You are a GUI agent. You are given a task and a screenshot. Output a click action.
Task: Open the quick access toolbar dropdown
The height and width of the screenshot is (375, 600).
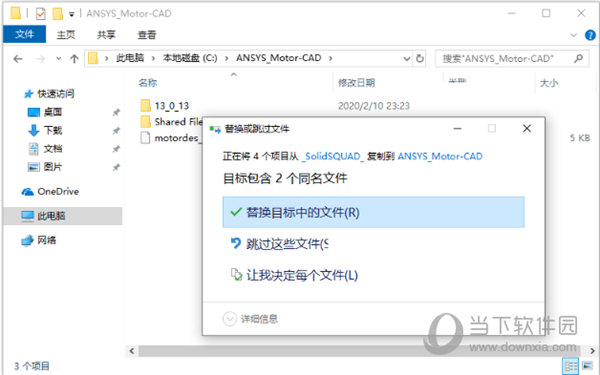72,14
